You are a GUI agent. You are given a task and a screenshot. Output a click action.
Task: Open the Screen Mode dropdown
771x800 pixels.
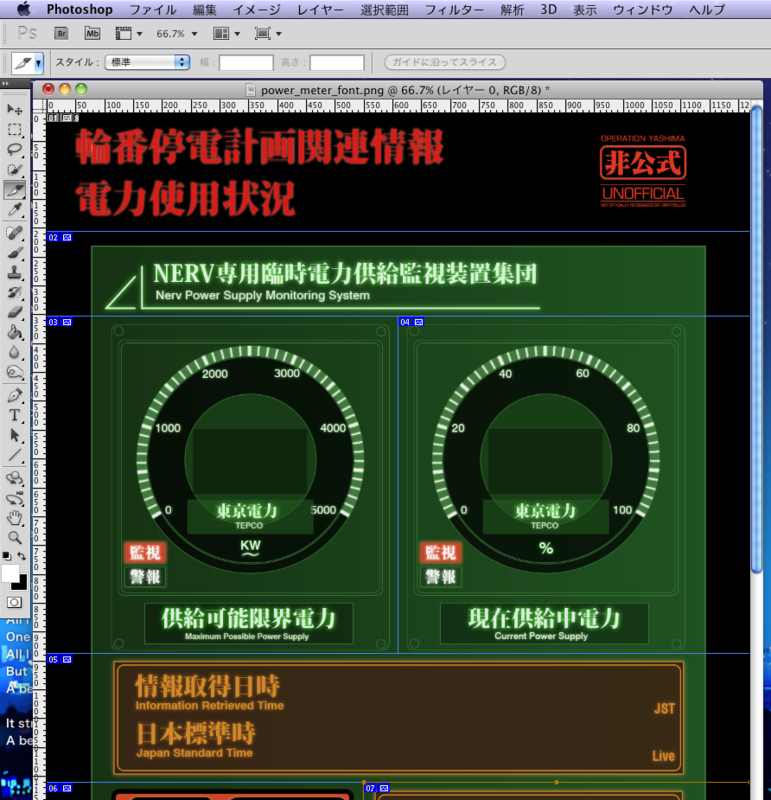[268, 34]
